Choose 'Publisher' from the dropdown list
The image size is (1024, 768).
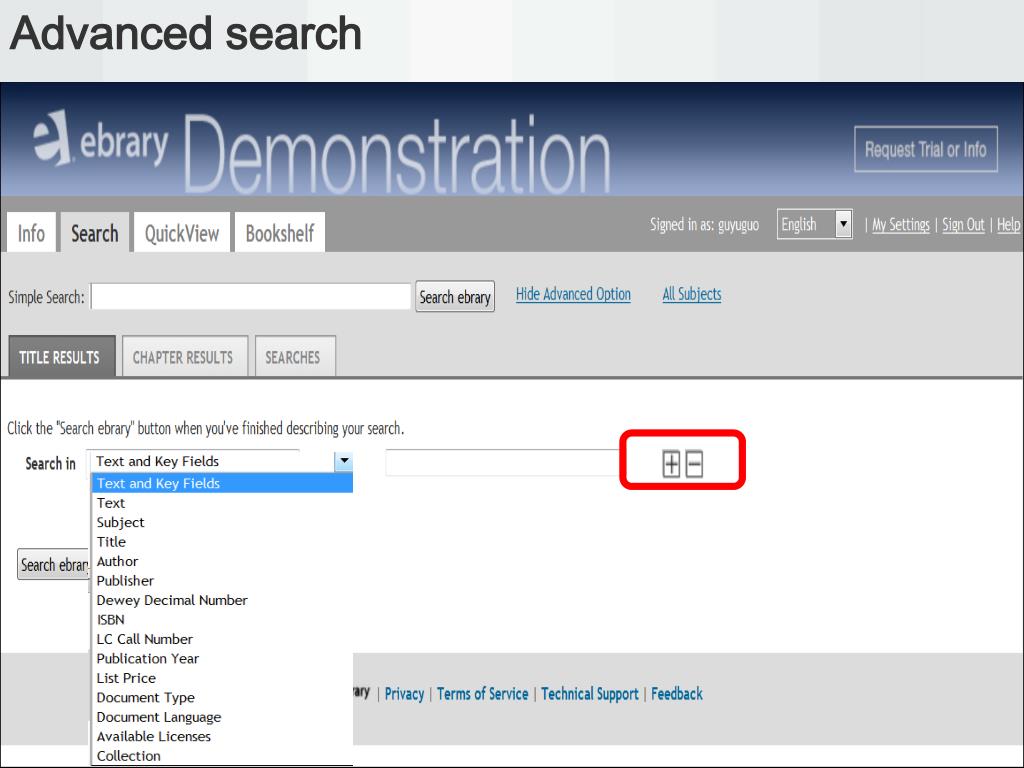coord(222,581)
